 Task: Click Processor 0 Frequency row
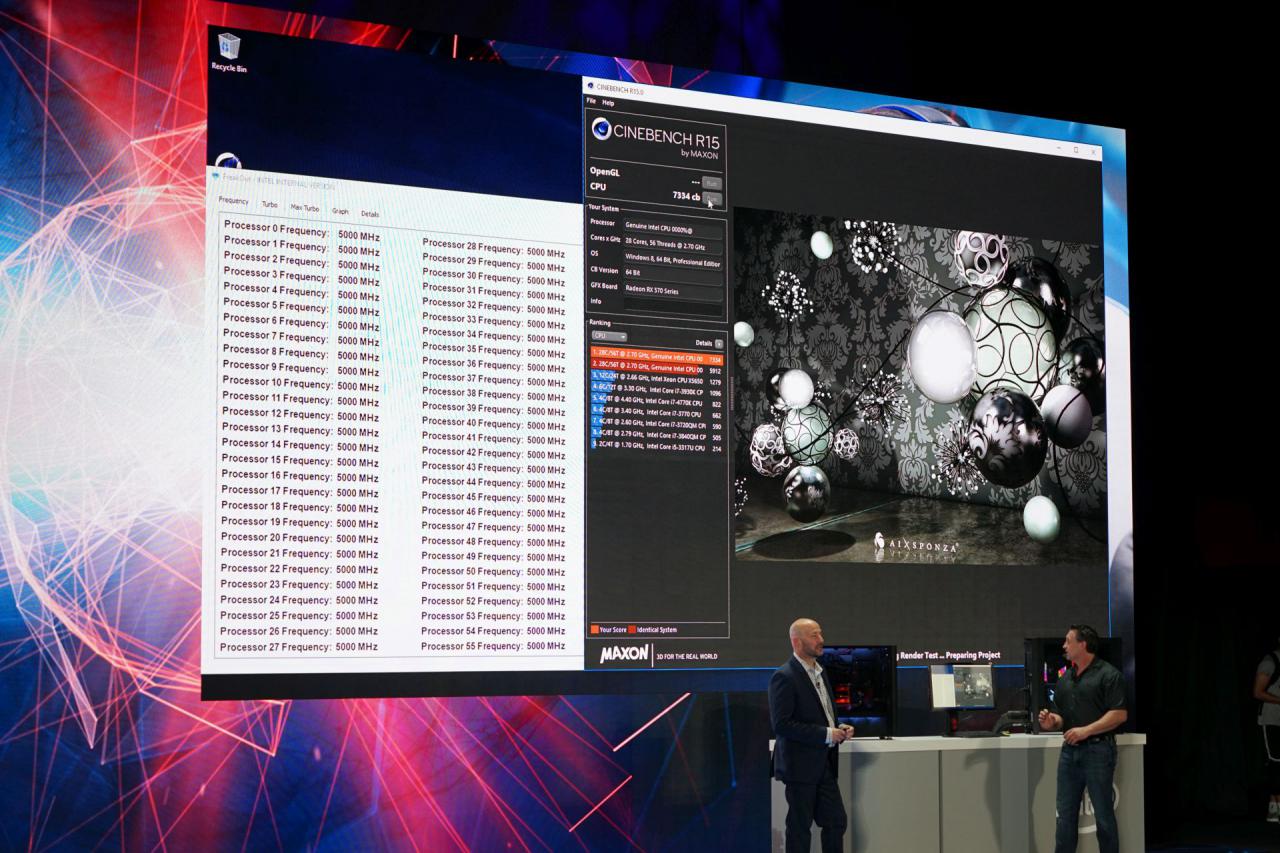[301, 230]
